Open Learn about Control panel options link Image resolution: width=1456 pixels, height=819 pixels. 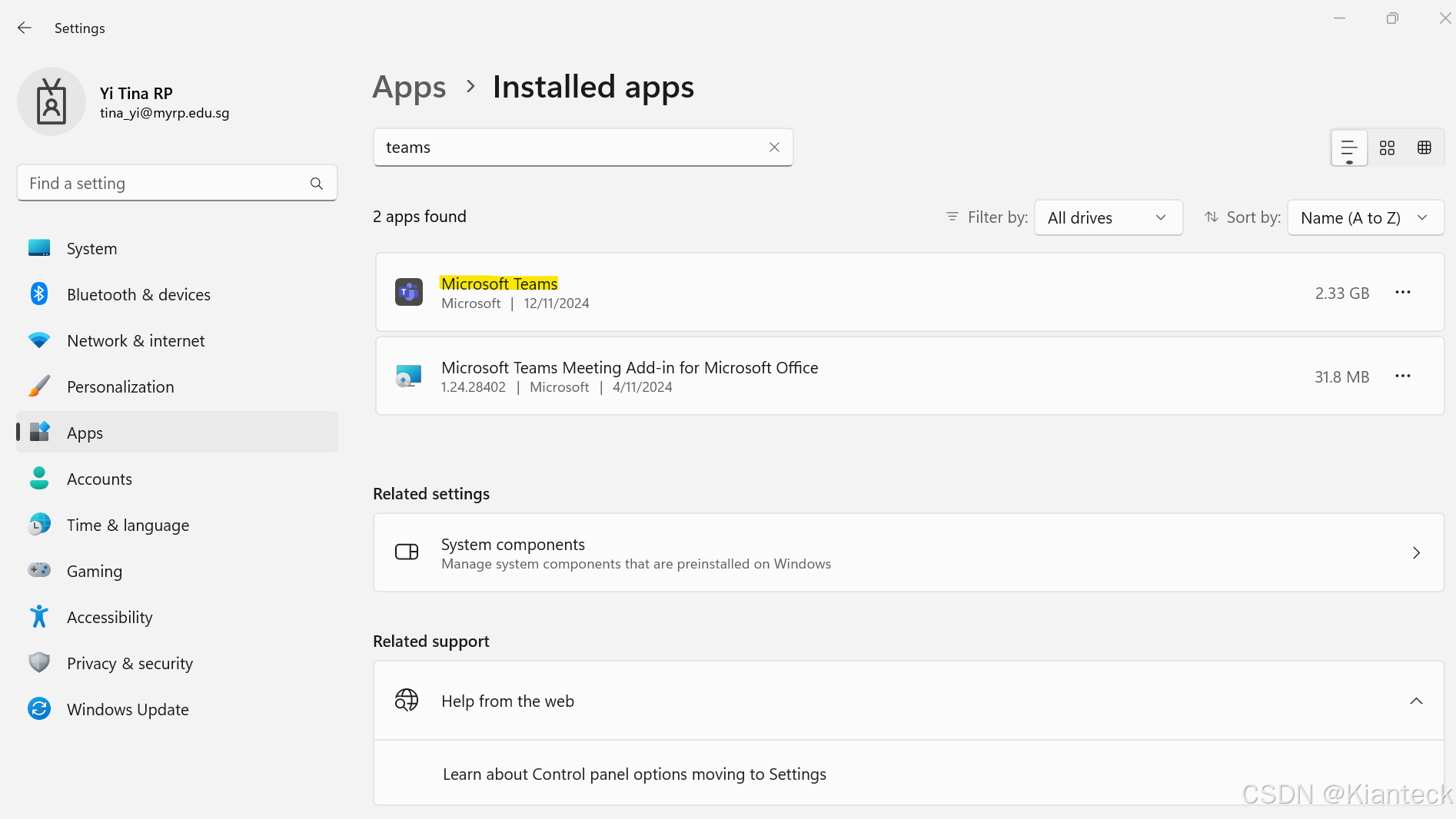point(634,774)
